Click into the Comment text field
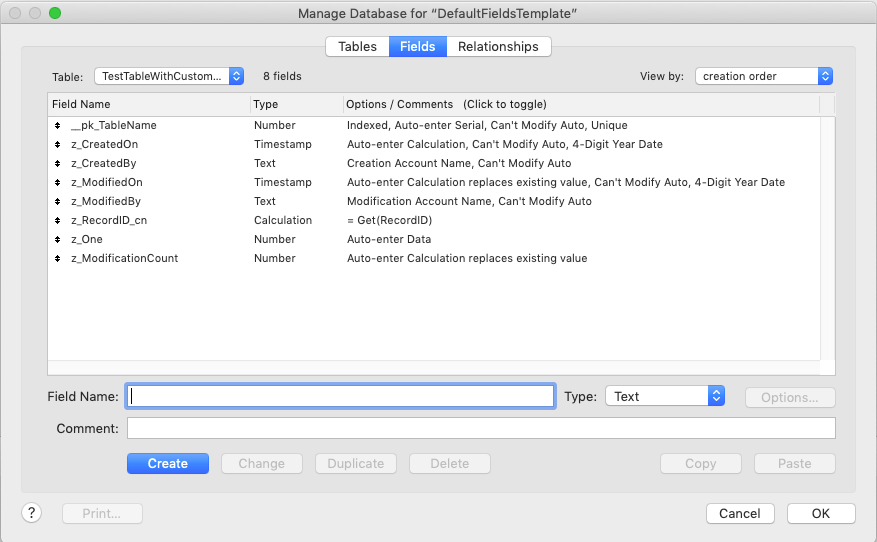This screenshot has width=877, height=542. pyautogui.click(x=480, y=429)
